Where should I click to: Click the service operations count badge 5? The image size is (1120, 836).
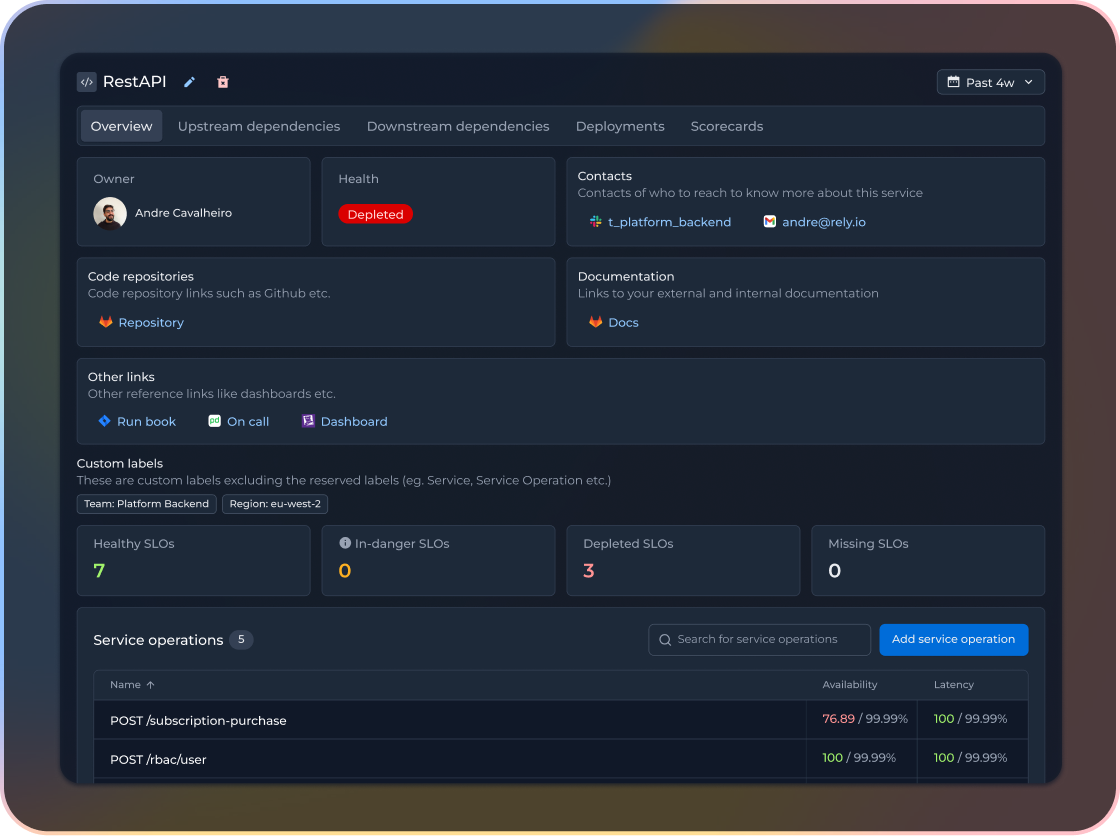point(241,640)
